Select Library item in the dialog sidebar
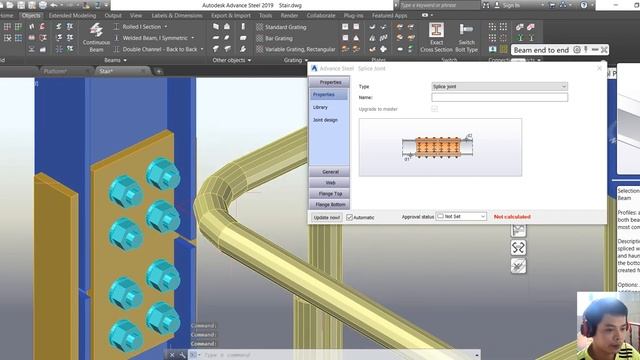Viewport: 640px width, 360px height. point(320,107)
